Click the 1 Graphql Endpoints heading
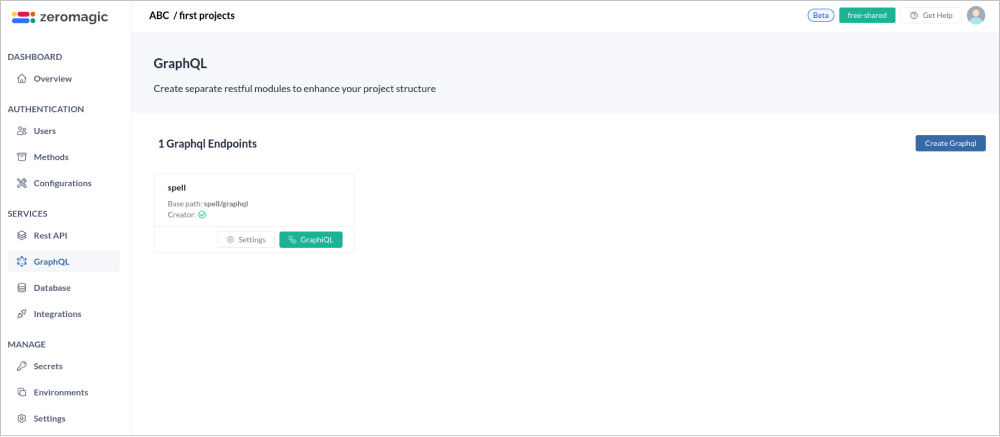The width and height of the screenshot is (1000, 437). click(207, 144)
